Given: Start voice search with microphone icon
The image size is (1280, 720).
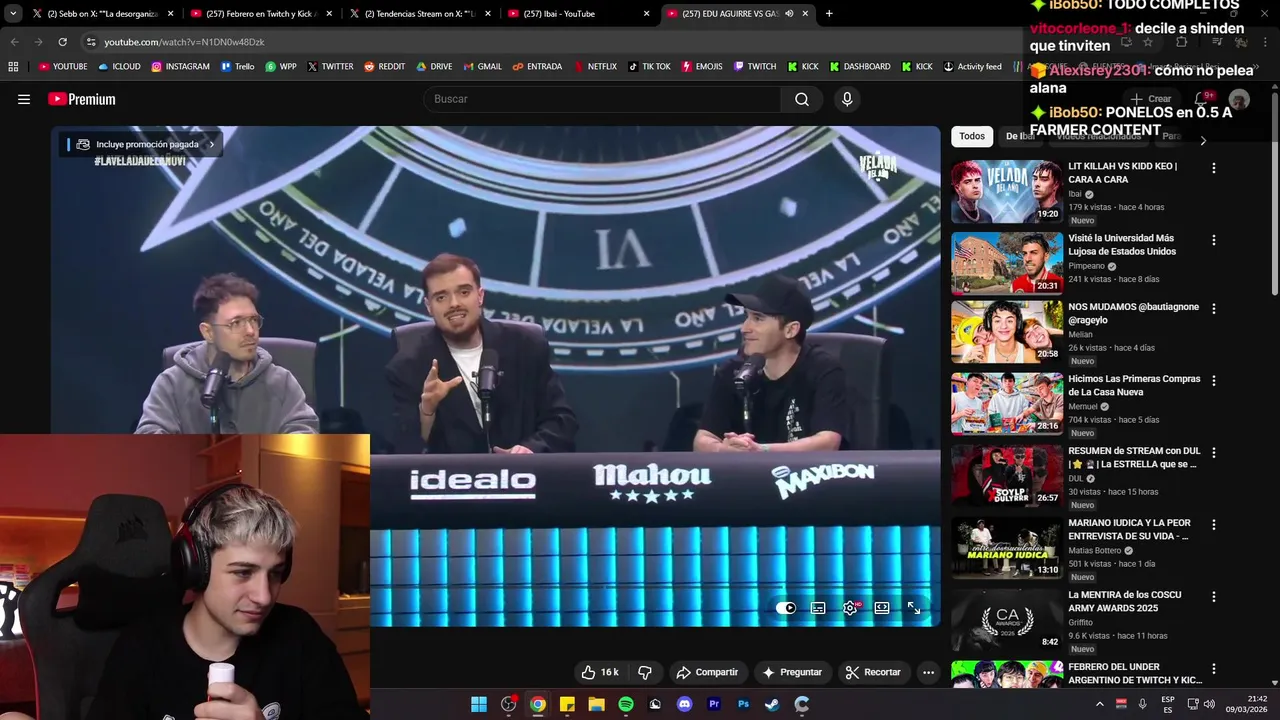Looking at the screenshot, I should click(x=847, y=99).
